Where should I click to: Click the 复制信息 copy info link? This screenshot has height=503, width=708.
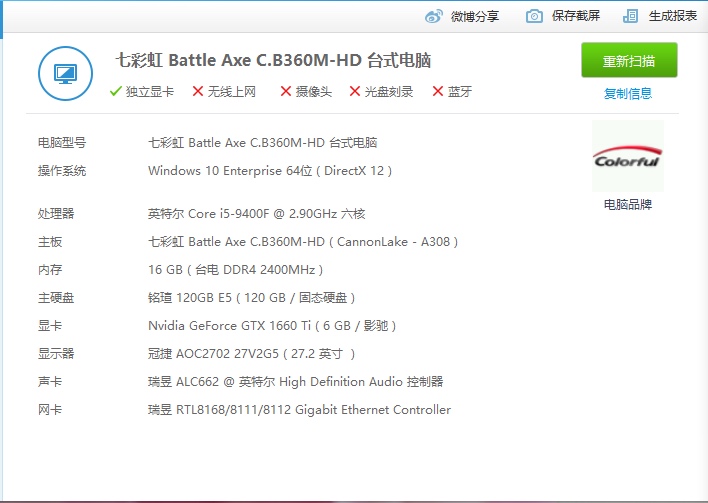(628, 93)
